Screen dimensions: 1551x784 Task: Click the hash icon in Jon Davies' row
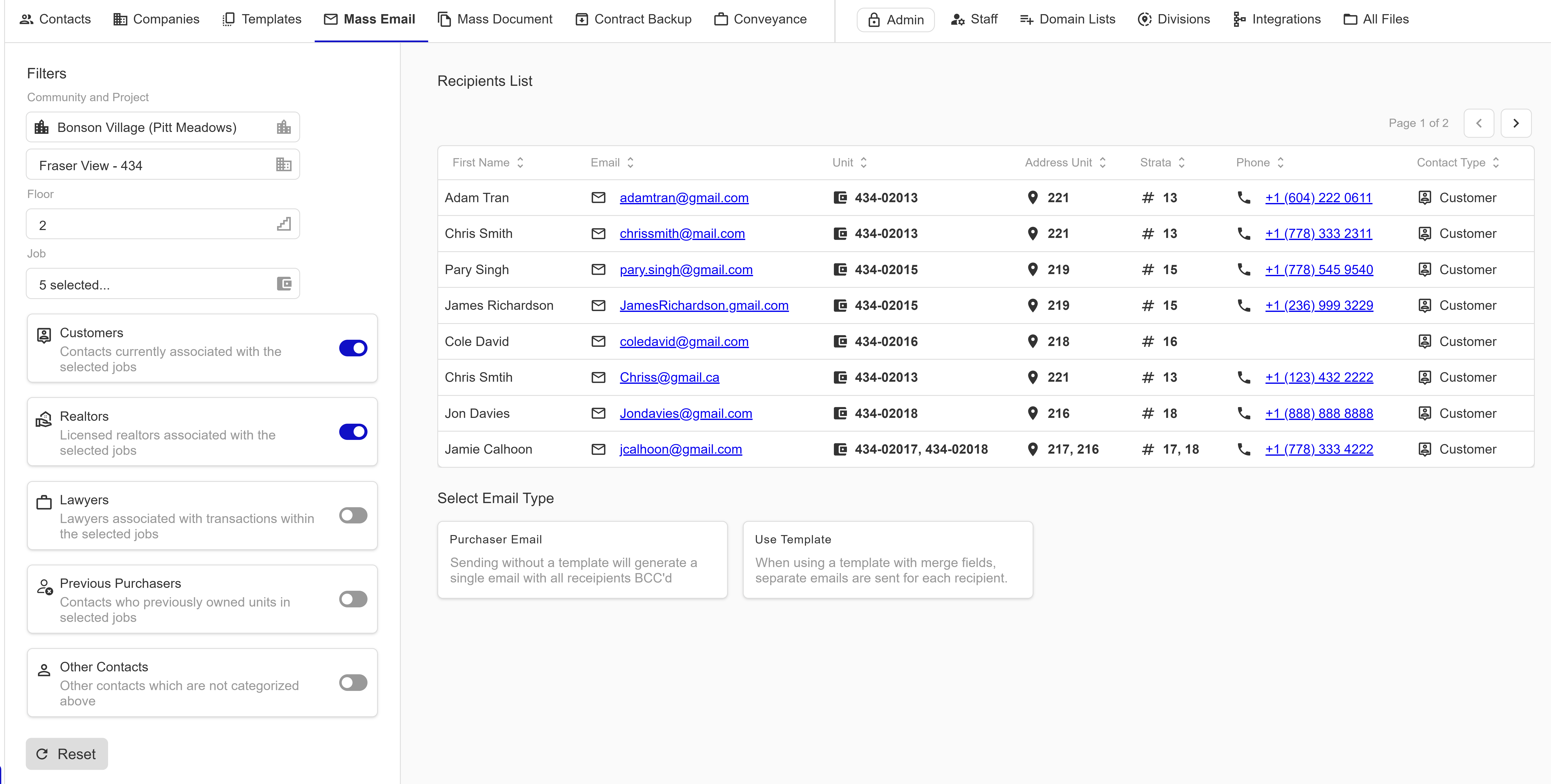pos(1148,413)
